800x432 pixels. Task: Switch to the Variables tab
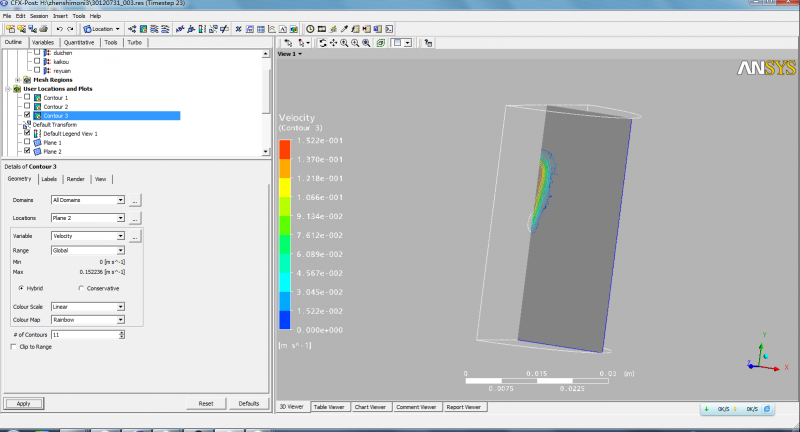(x=43, y=43)
